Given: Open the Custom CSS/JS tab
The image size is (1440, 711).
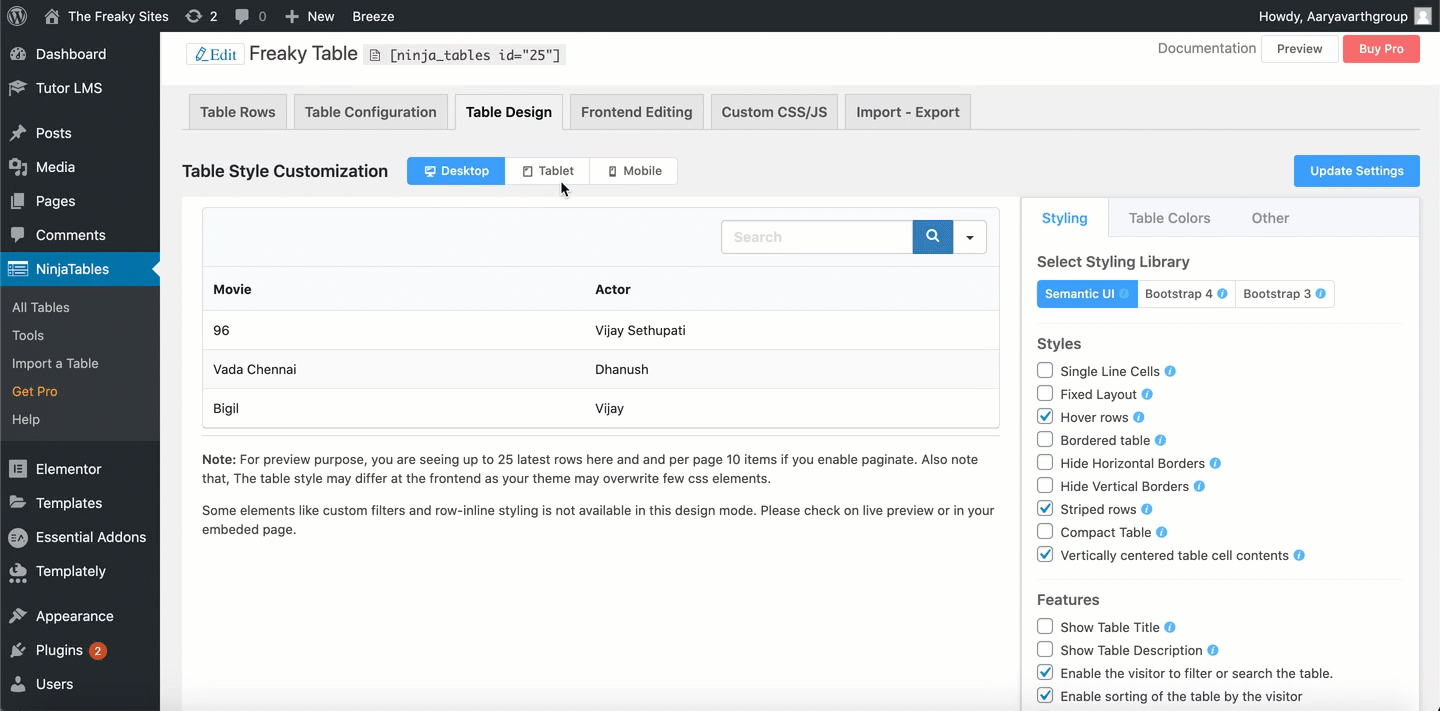Looking at the screenshot, I should [x=775, y=112].
